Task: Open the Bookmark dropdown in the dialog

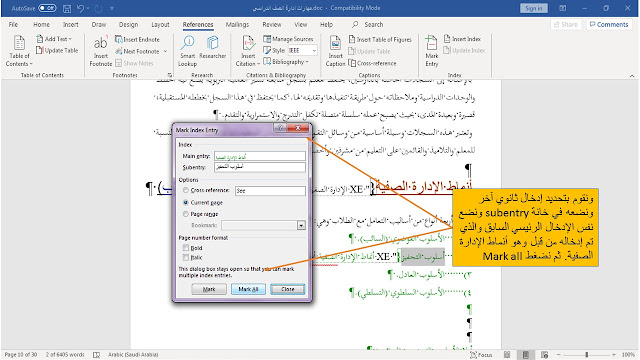Action: click(x=301, y=225)
